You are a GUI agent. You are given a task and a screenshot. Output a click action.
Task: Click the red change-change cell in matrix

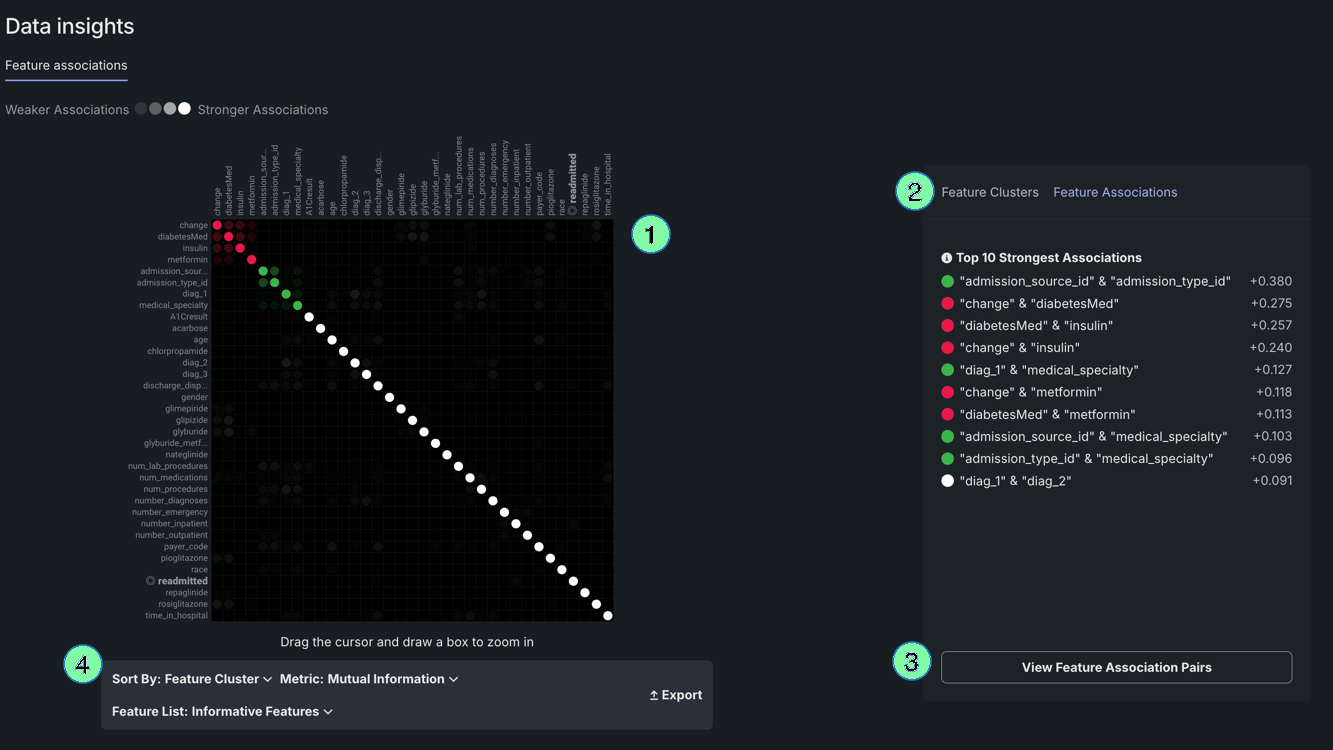pyautogui.click(x=217, y=225)
